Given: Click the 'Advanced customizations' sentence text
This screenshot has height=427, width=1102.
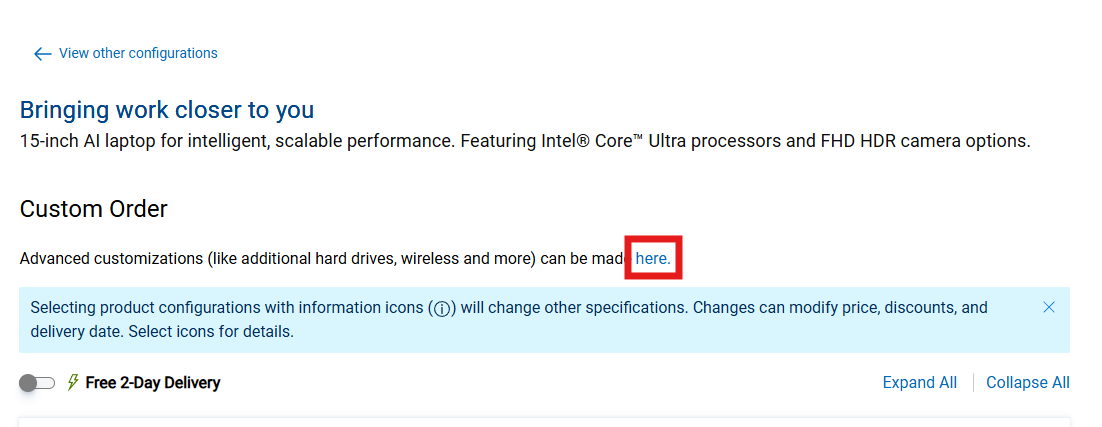Looking at the screenshot, I should (300, 259).
